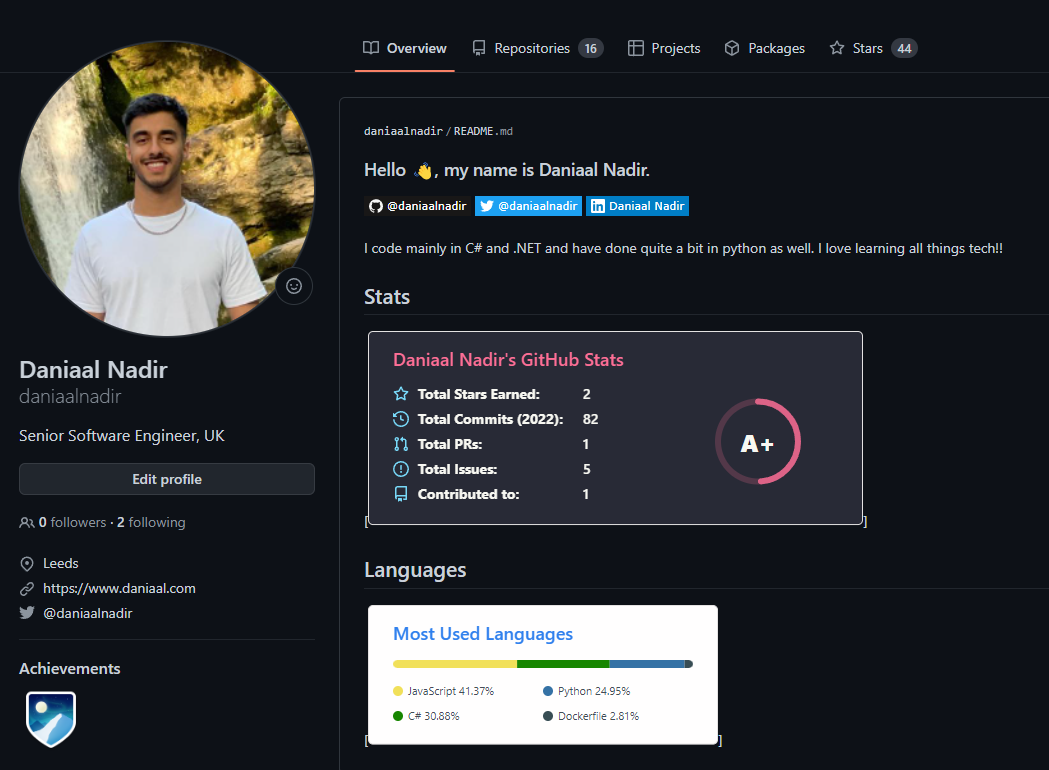Click the yellow JavaScript dot in Most Used Languages
This screenshot has height=770, width=1049.
point(398,691)
